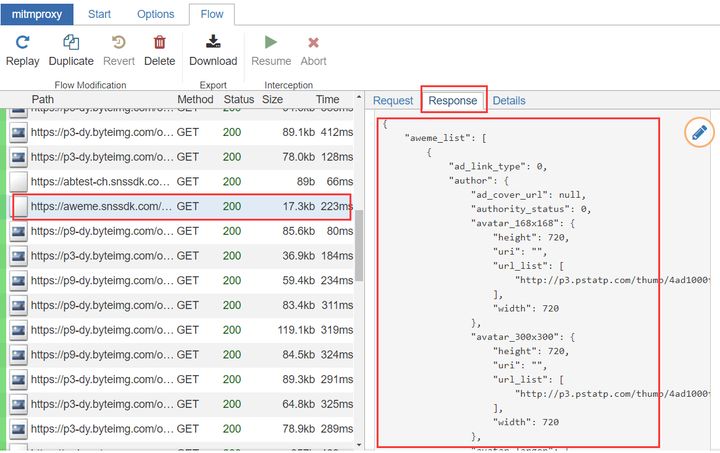Open the Start tab
The image size is (720, 453).
[x=99, y=14]
